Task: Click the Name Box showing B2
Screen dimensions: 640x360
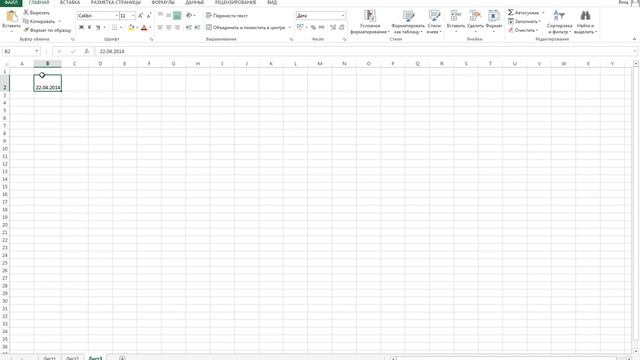Action: (19, 51)
